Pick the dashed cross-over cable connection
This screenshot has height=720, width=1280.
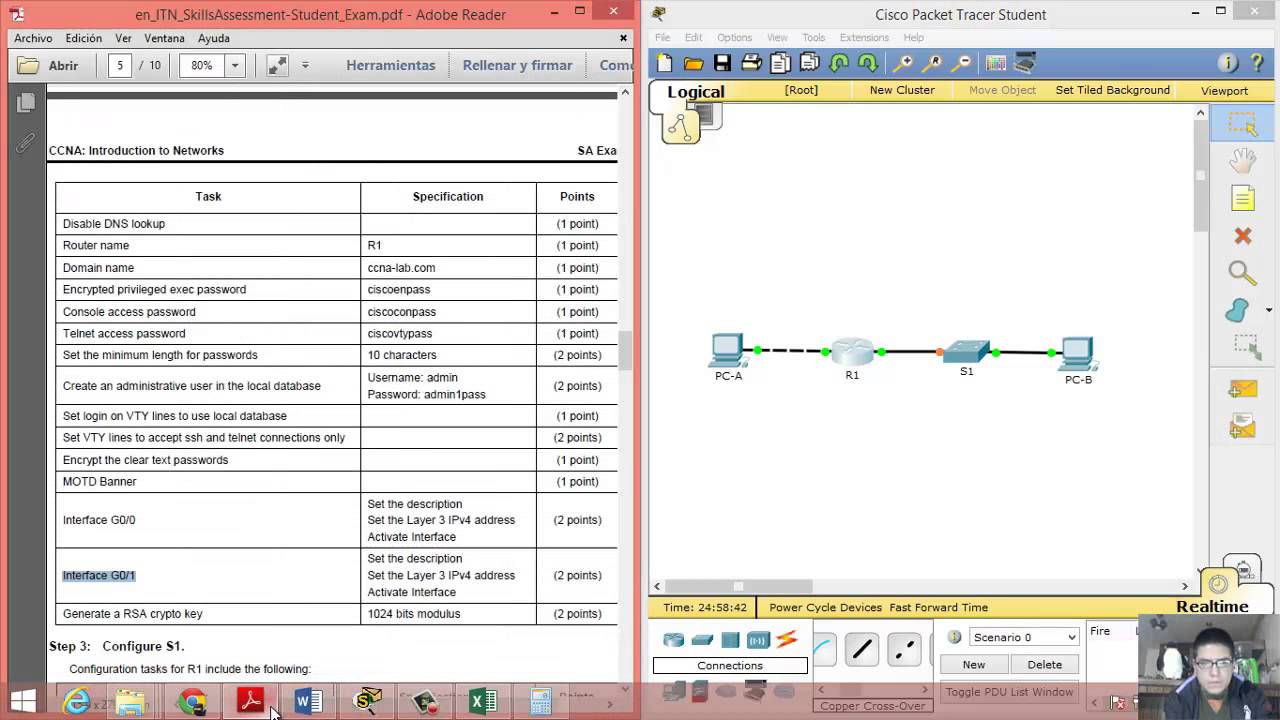pyautogui.click(x=903, y=650)
